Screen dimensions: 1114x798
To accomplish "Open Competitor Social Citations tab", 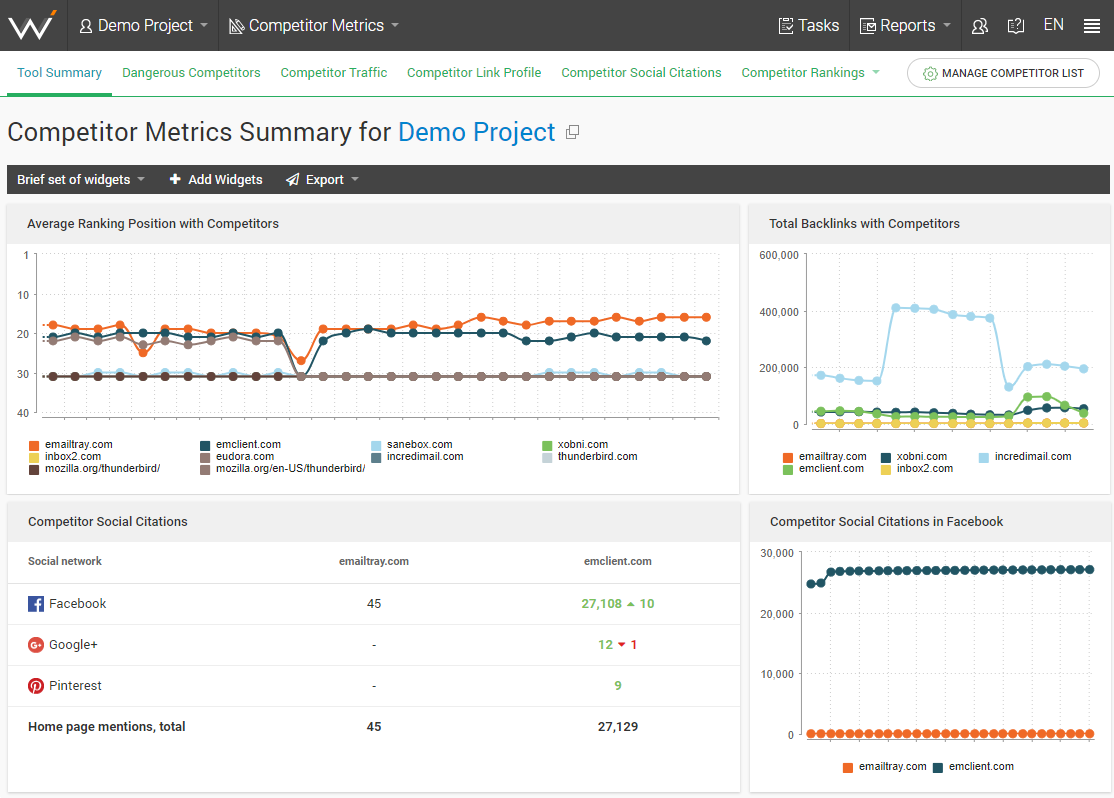I will click(641, 72).
